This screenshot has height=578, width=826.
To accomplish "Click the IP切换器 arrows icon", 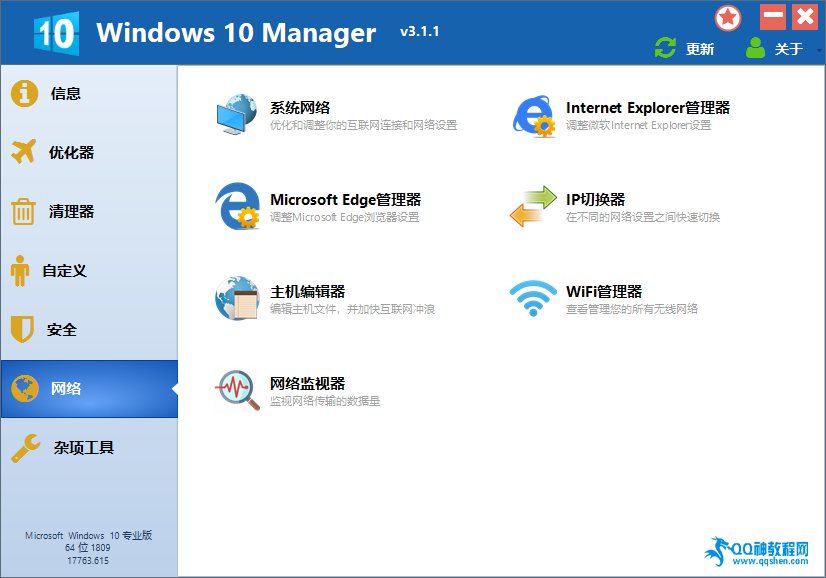I will tap(533, 206).
